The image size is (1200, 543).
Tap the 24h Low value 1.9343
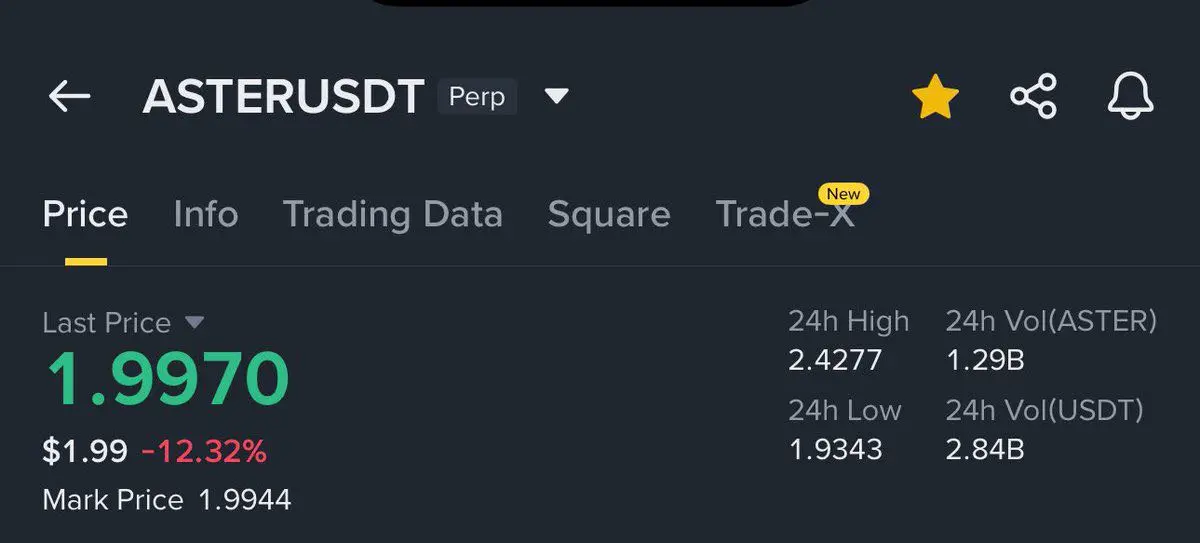(835, 450)
